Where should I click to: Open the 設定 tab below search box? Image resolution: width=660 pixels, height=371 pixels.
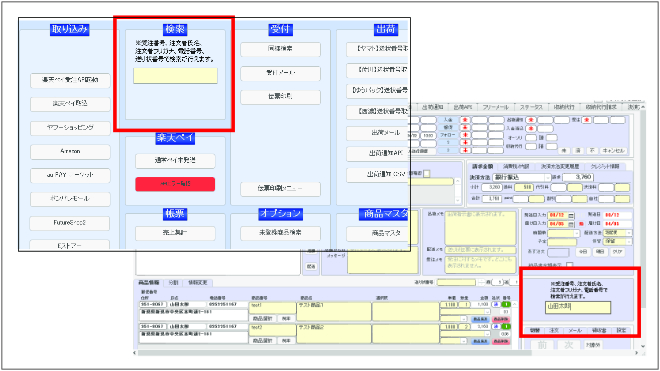coord(621,331)
